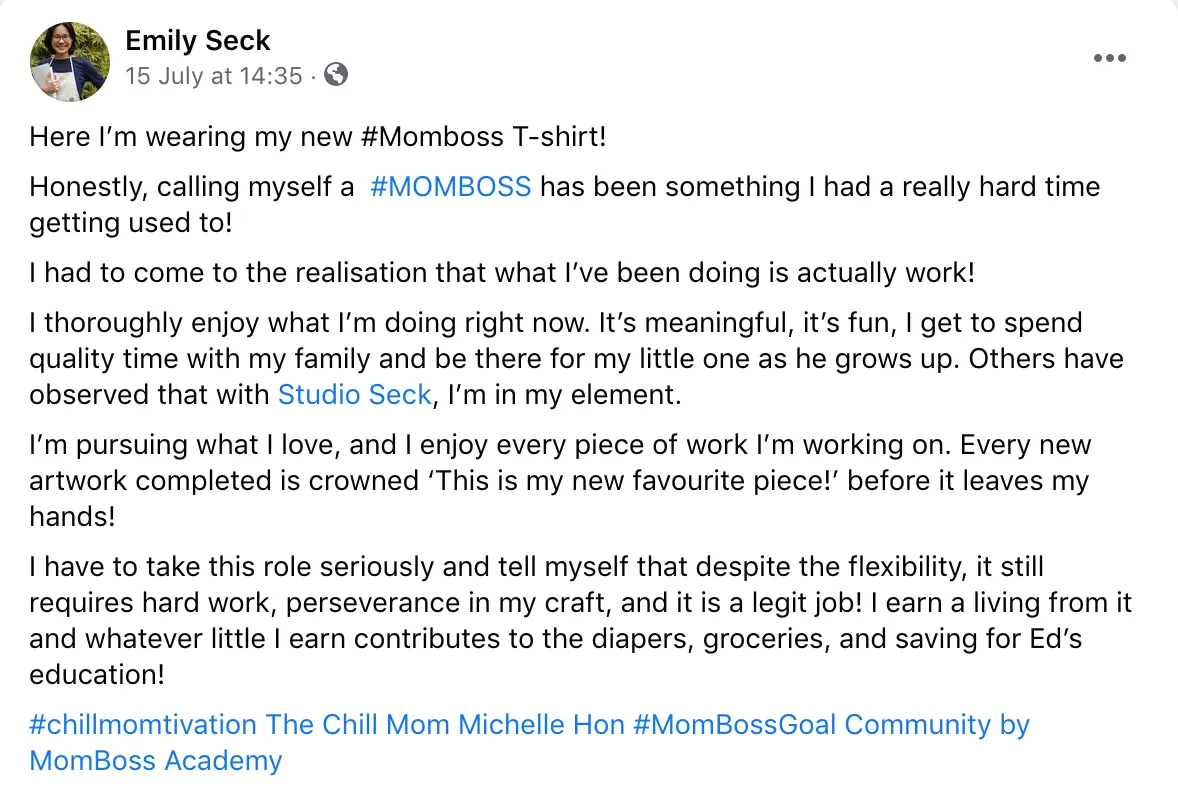Click the 'getting used to!' text line

coord(130,223)
